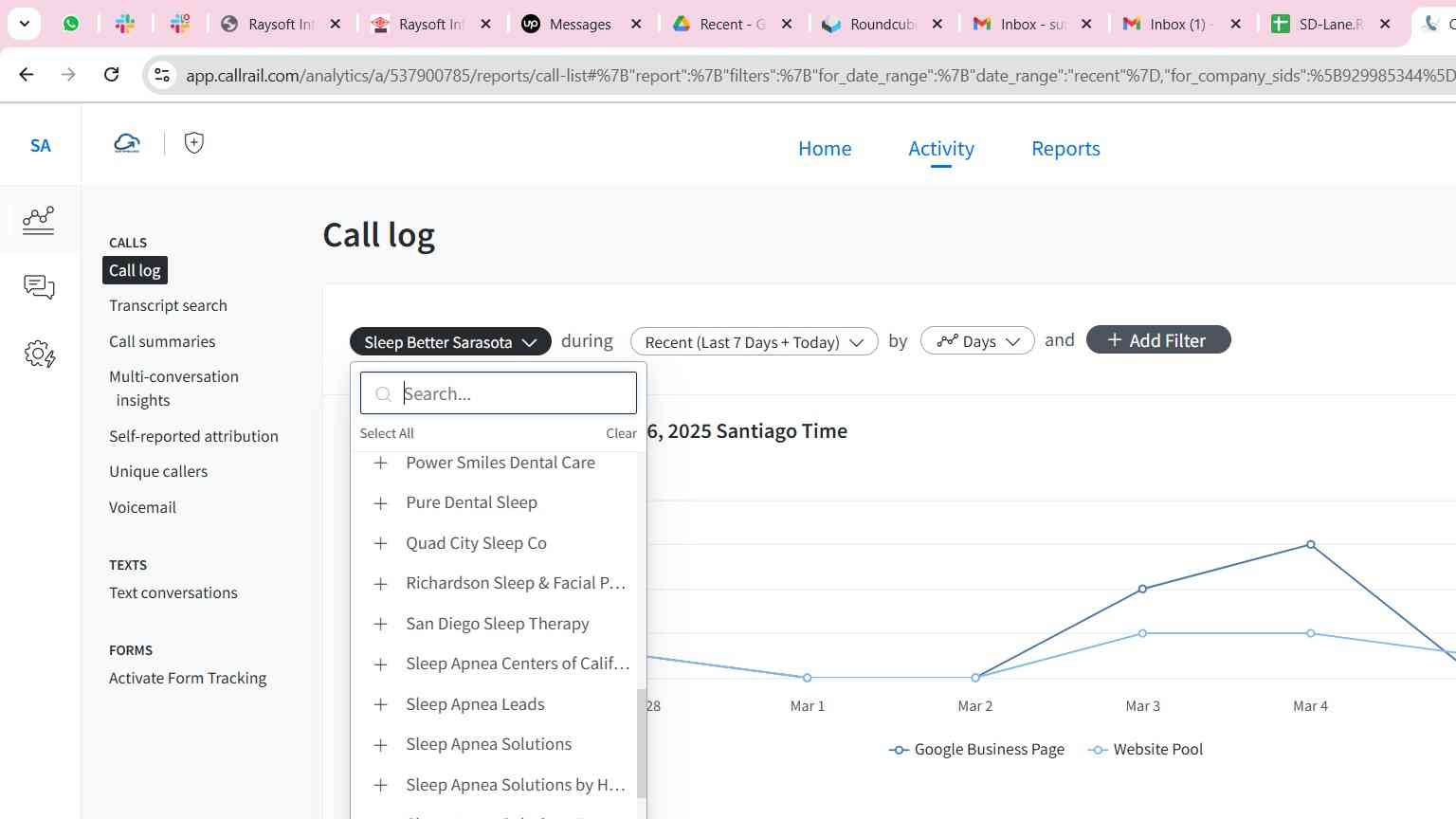This screenshot has height=819, width=1456.
Task: Add Sleep Apnea Solutions plus icon
Action: pos(380,745)
